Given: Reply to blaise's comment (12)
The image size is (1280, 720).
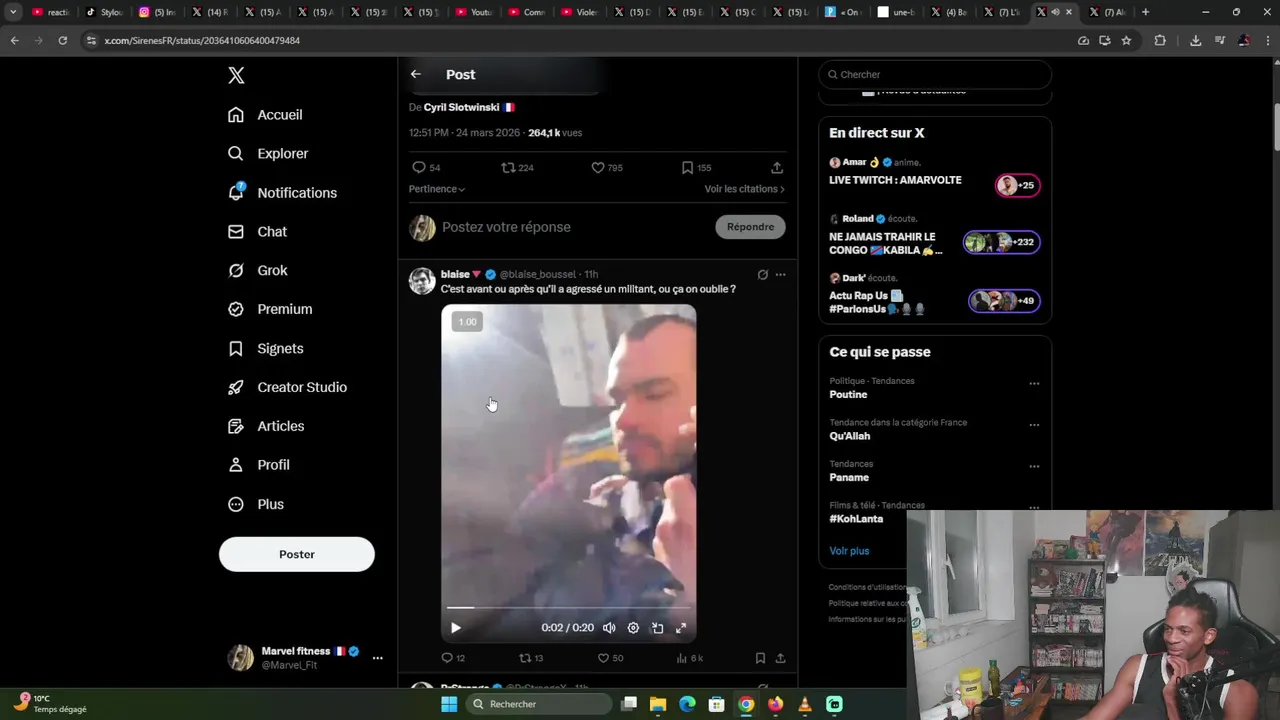Looking at the screenshot, I should pos(453,658).
